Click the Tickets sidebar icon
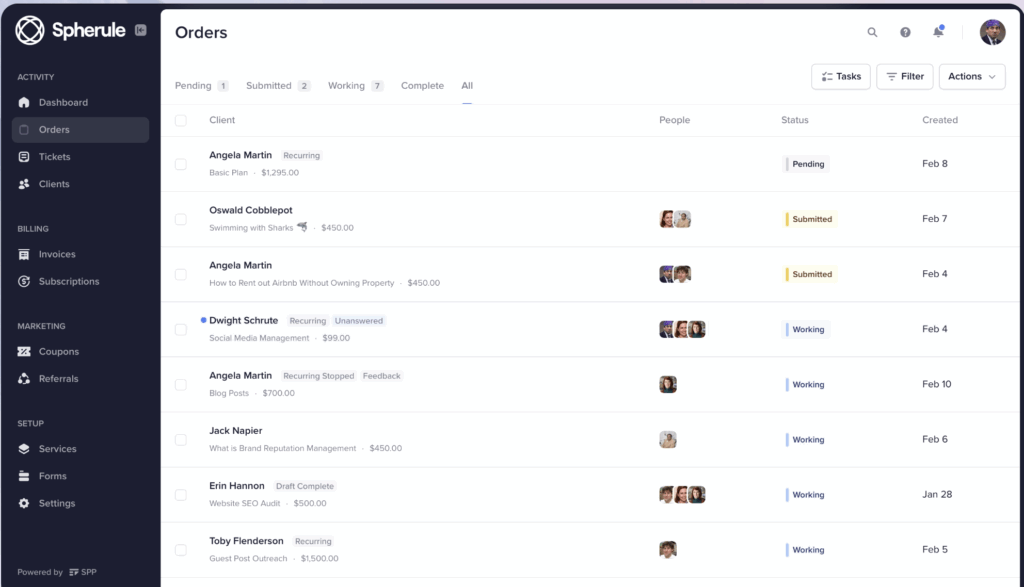 tap(24, 157)
